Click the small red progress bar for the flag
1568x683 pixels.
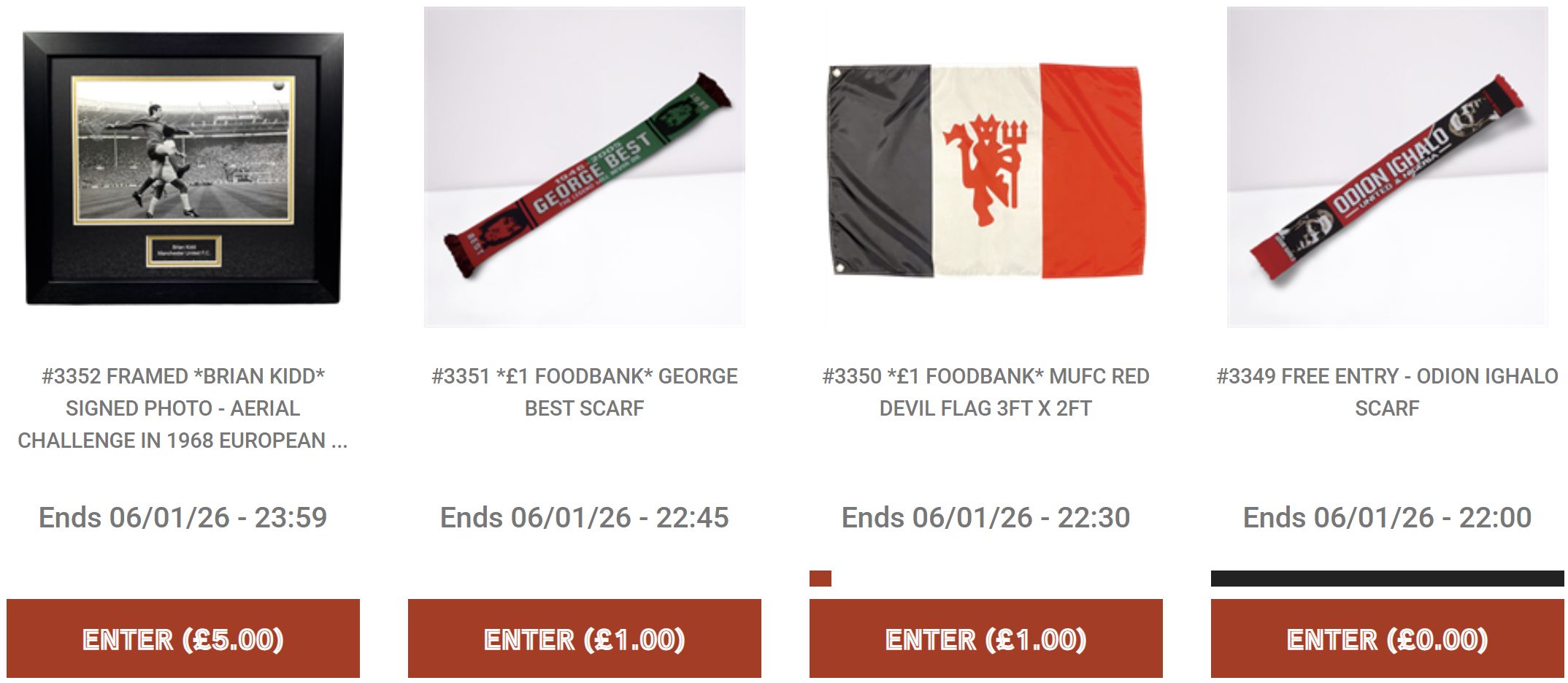pos(820,579)
